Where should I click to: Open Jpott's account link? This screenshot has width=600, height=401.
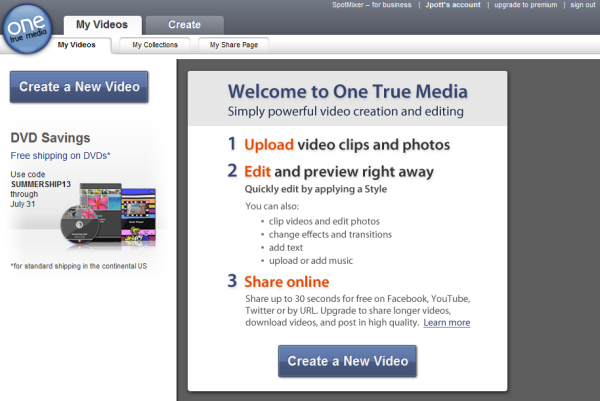click(453, 5)
